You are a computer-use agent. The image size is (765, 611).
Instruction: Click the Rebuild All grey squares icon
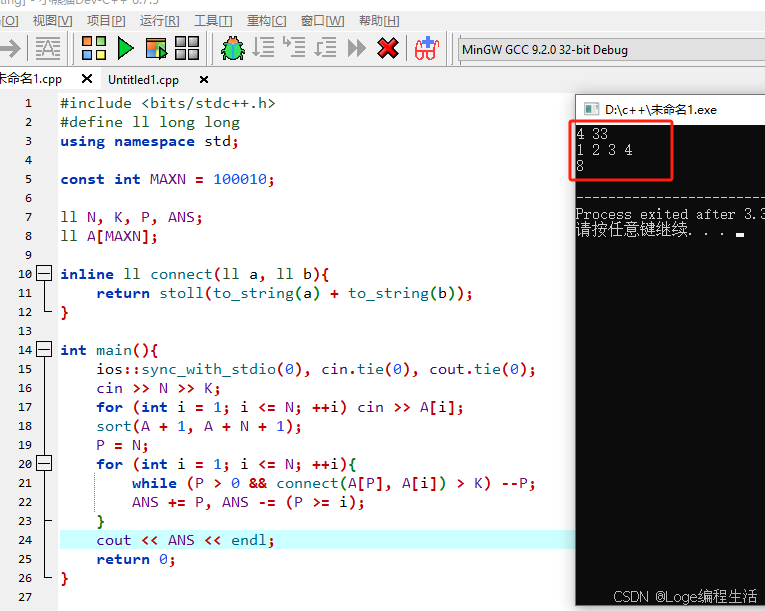(x=187, y=48)
